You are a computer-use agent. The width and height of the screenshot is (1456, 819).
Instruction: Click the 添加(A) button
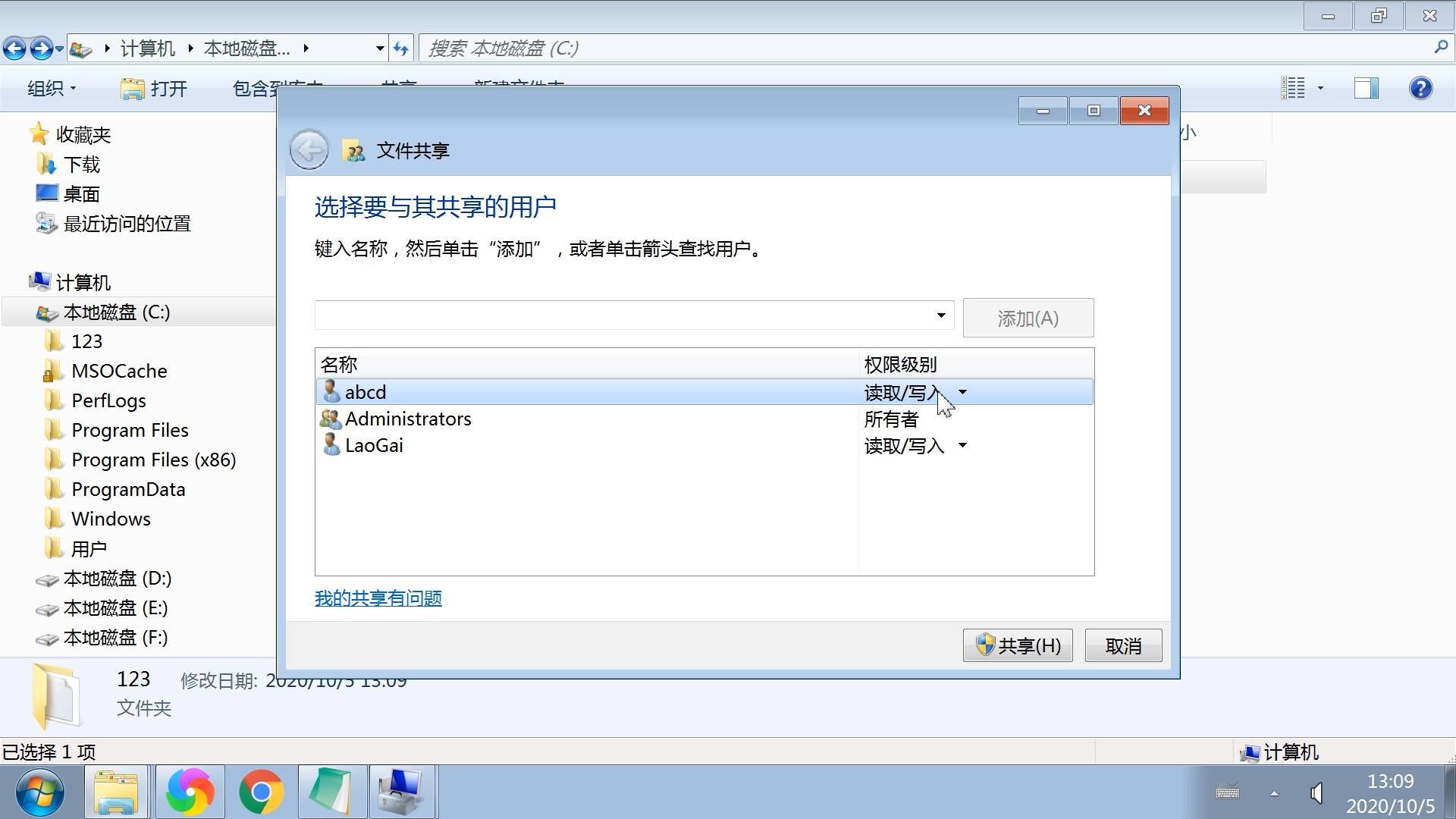1028,318
